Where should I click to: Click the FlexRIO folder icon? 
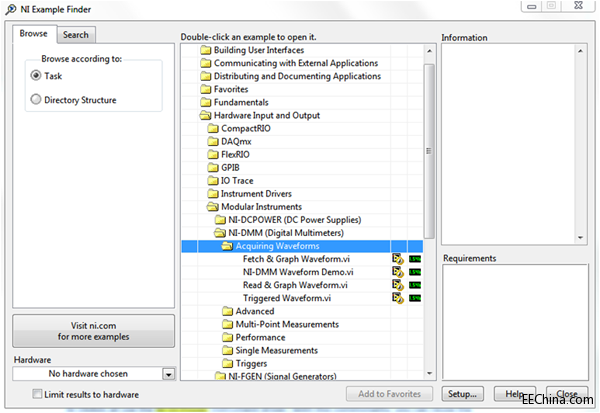[213, 155]
